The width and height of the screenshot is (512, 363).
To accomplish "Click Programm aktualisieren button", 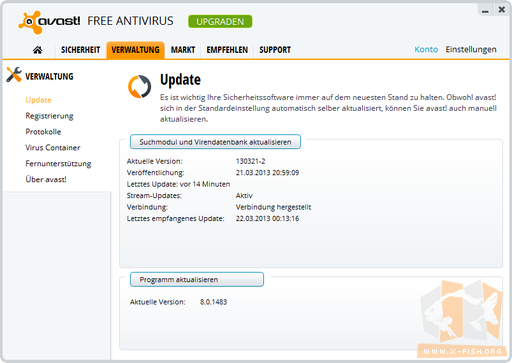I will pos(197,280).
